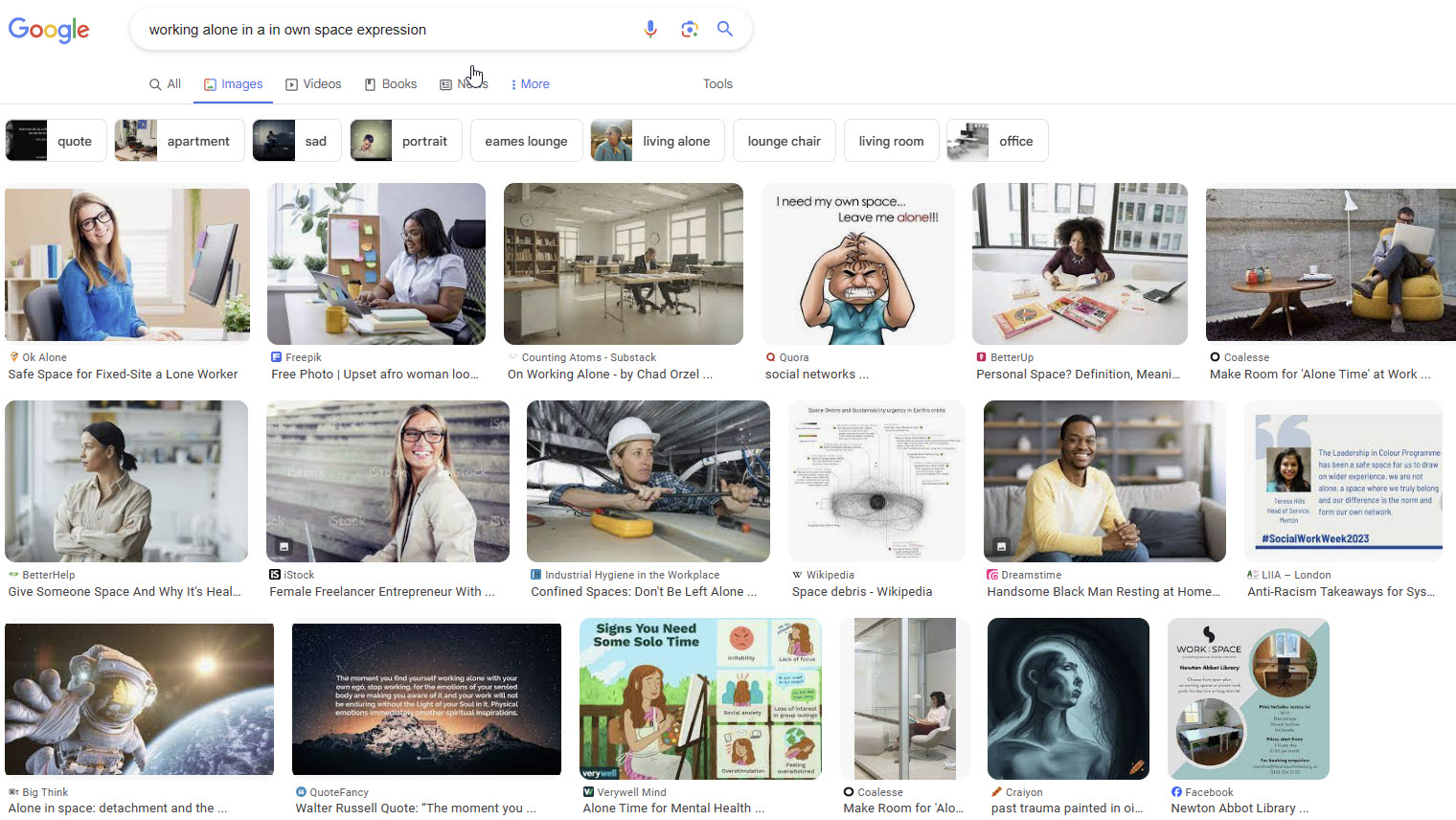This screenshot has height=820, width=1456.
Task: Switch to the Books tab
Action: tap(391, 84)
